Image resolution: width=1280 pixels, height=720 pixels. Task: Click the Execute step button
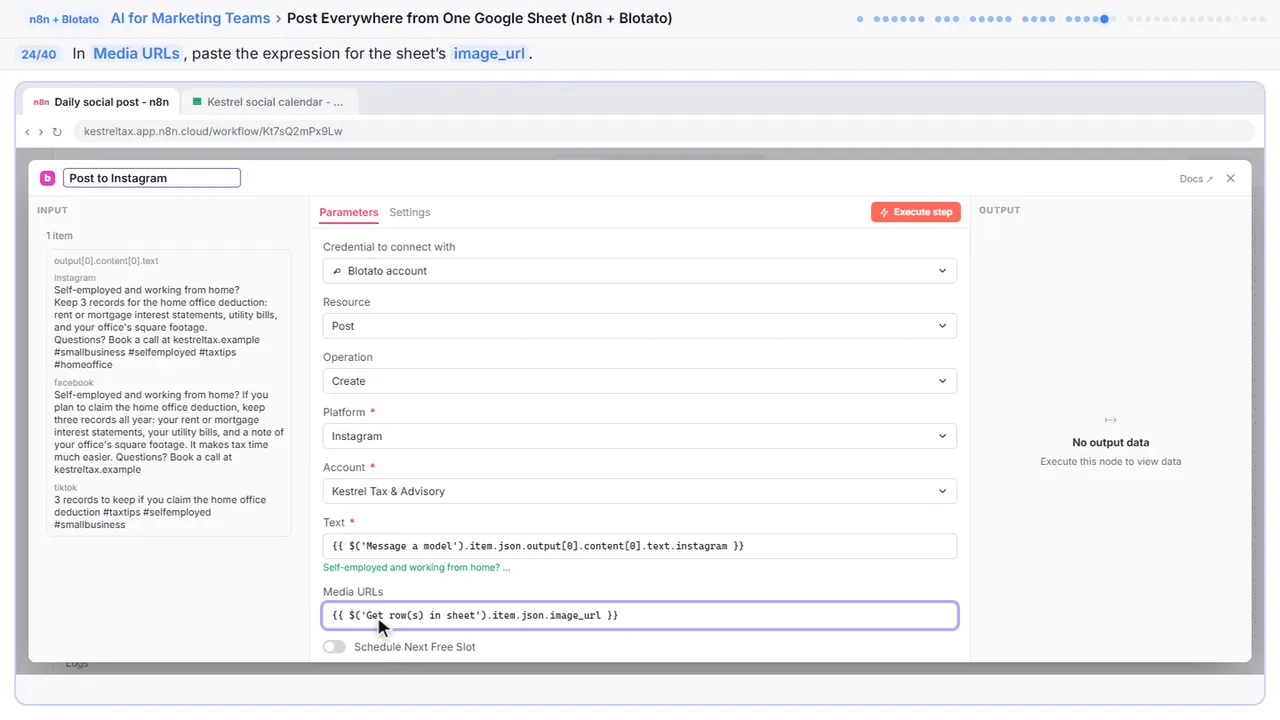click(x=916, y=212)
